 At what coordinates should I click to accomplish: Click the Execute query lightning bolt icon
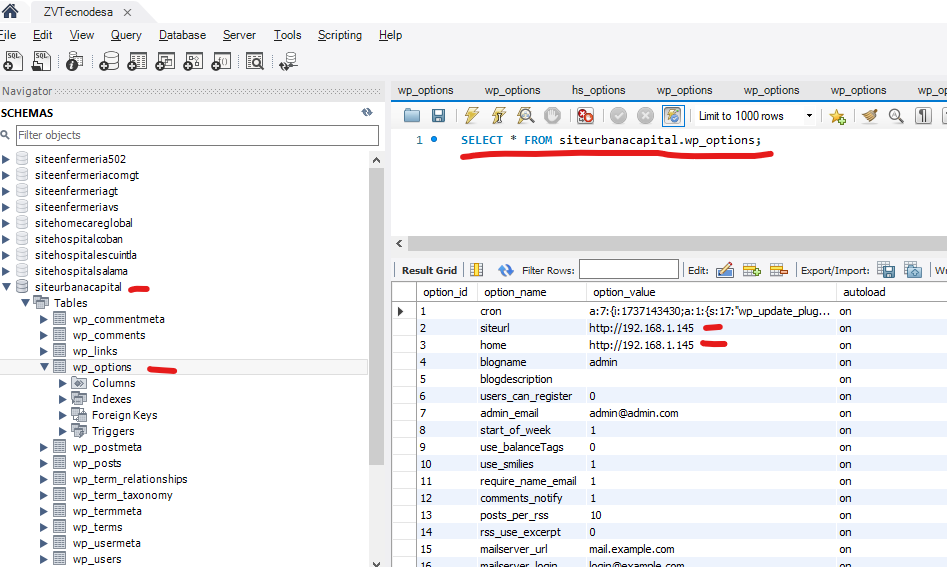472,116
